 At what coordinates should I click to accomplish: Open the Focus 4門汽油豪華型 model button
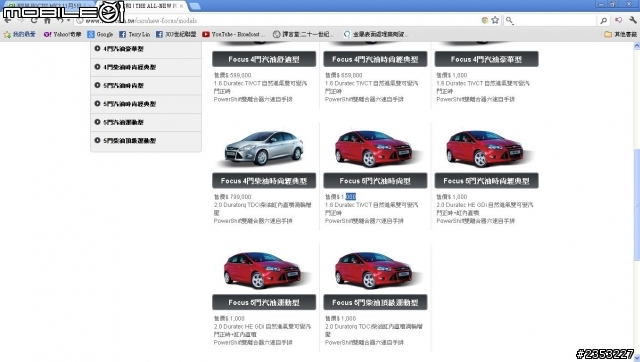487,59
